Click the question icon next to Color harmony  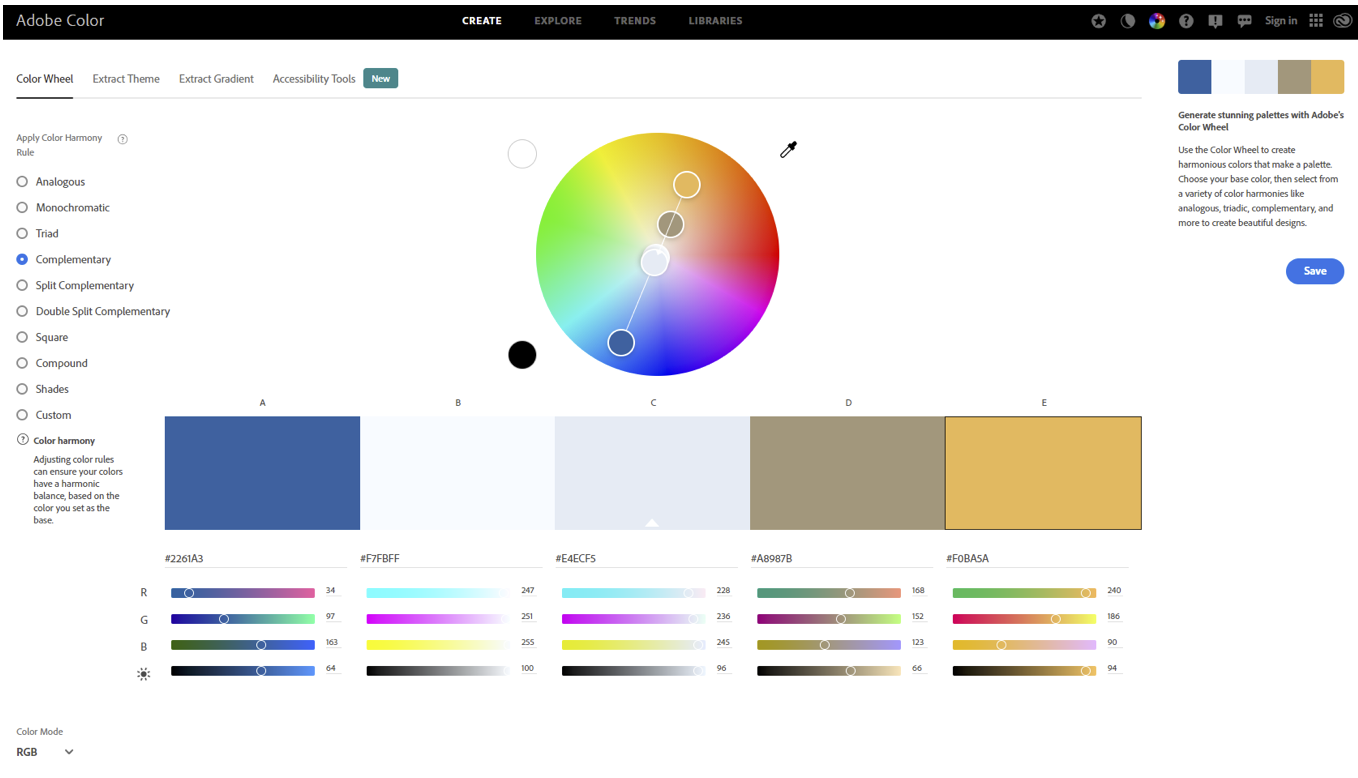[x=23, y=440]
